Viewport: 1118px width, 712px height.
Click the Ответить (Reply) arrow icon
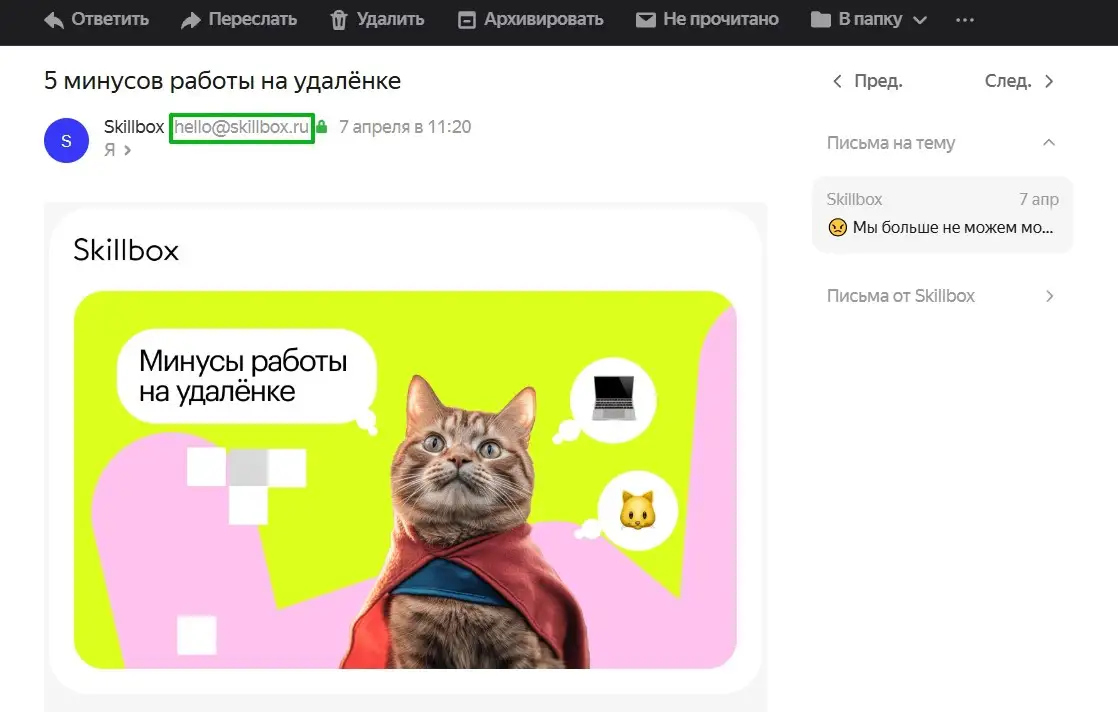54,19
